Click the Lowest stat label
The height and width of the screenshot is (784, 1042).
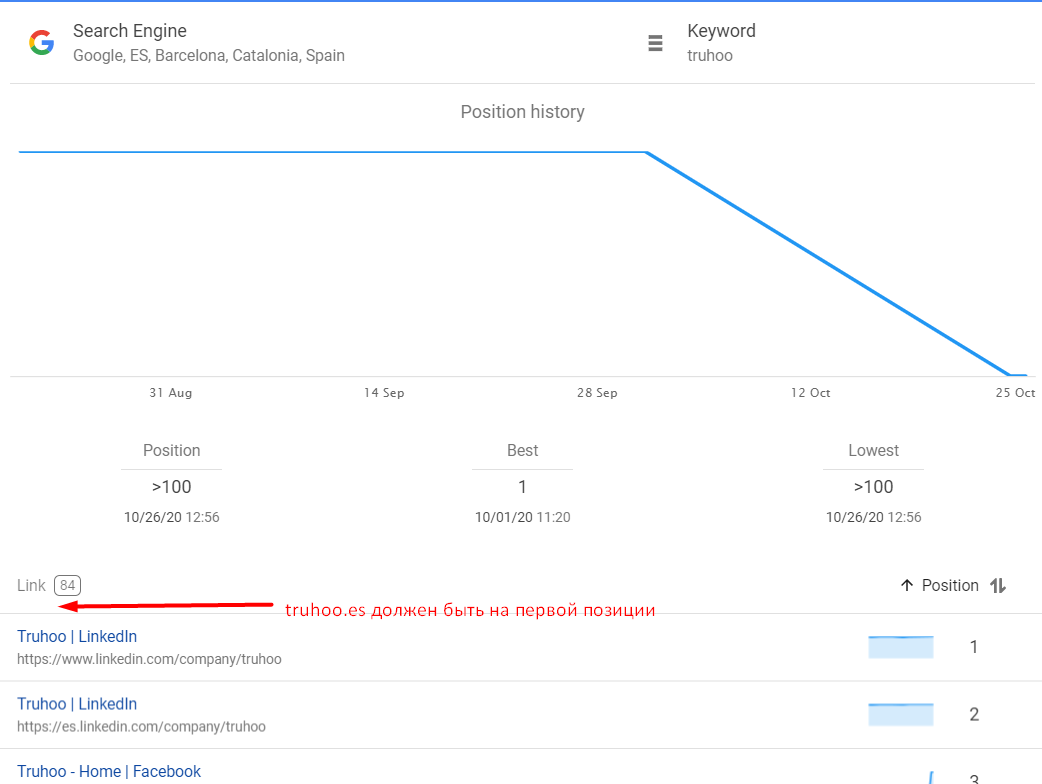873,450
